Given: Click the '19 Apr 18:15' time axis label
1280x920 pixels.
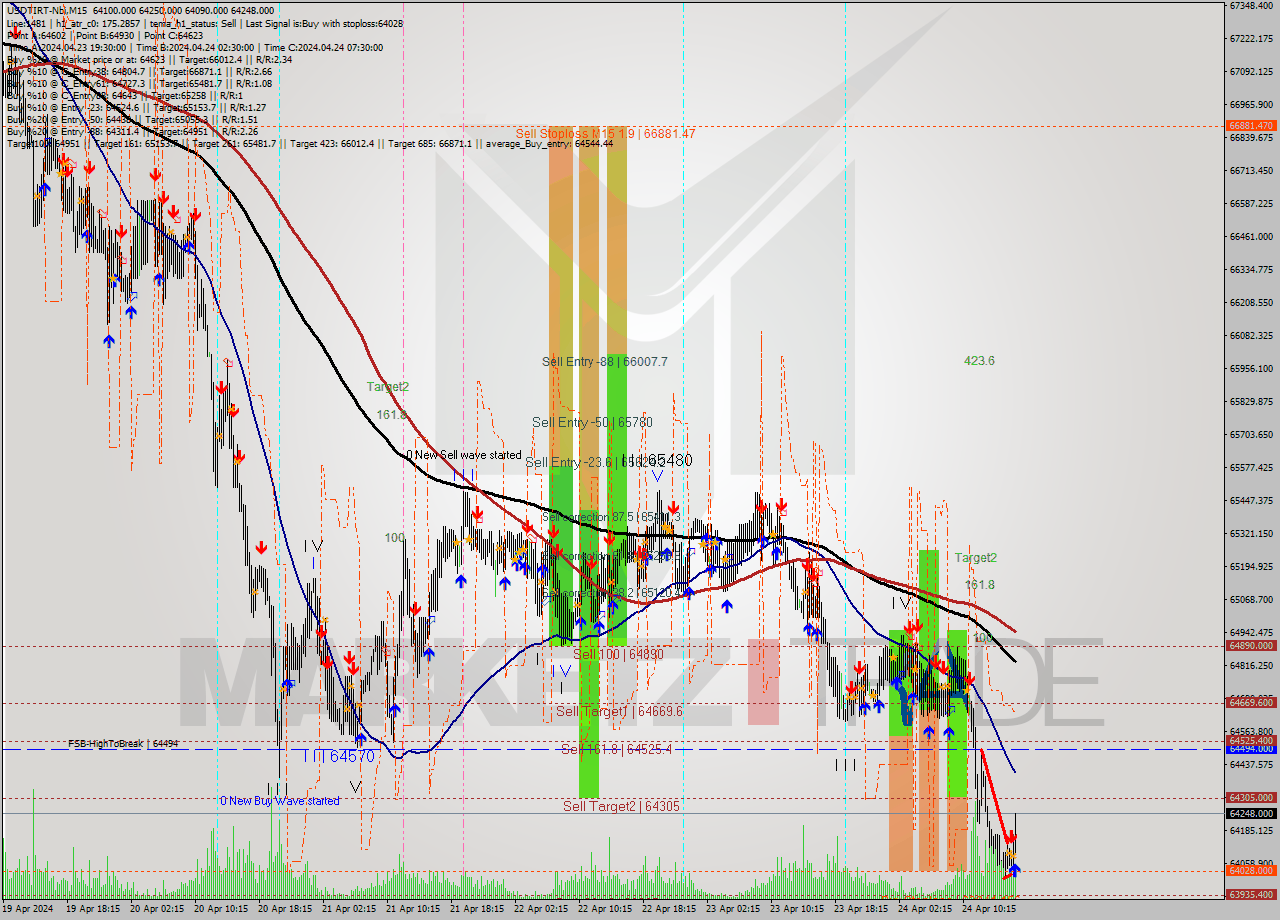Looking at the screenshot, I should click(93, 909).
